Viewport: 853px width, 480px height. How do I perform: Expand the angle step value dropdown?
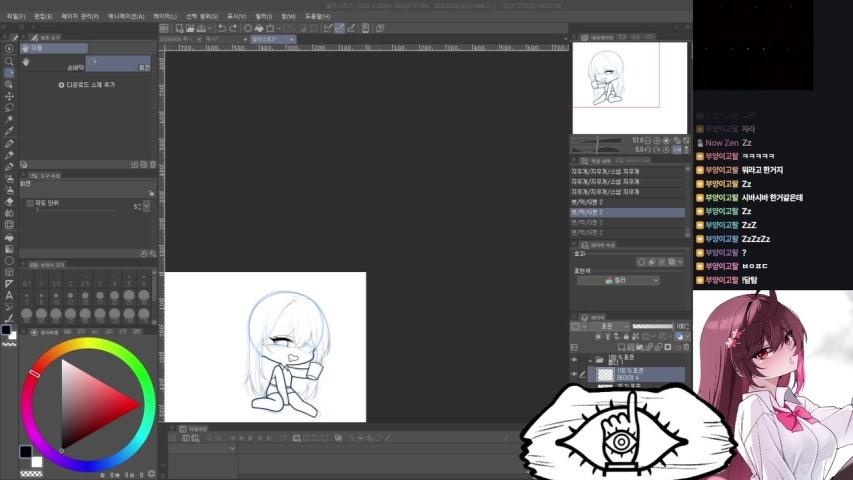coord(146,206)
